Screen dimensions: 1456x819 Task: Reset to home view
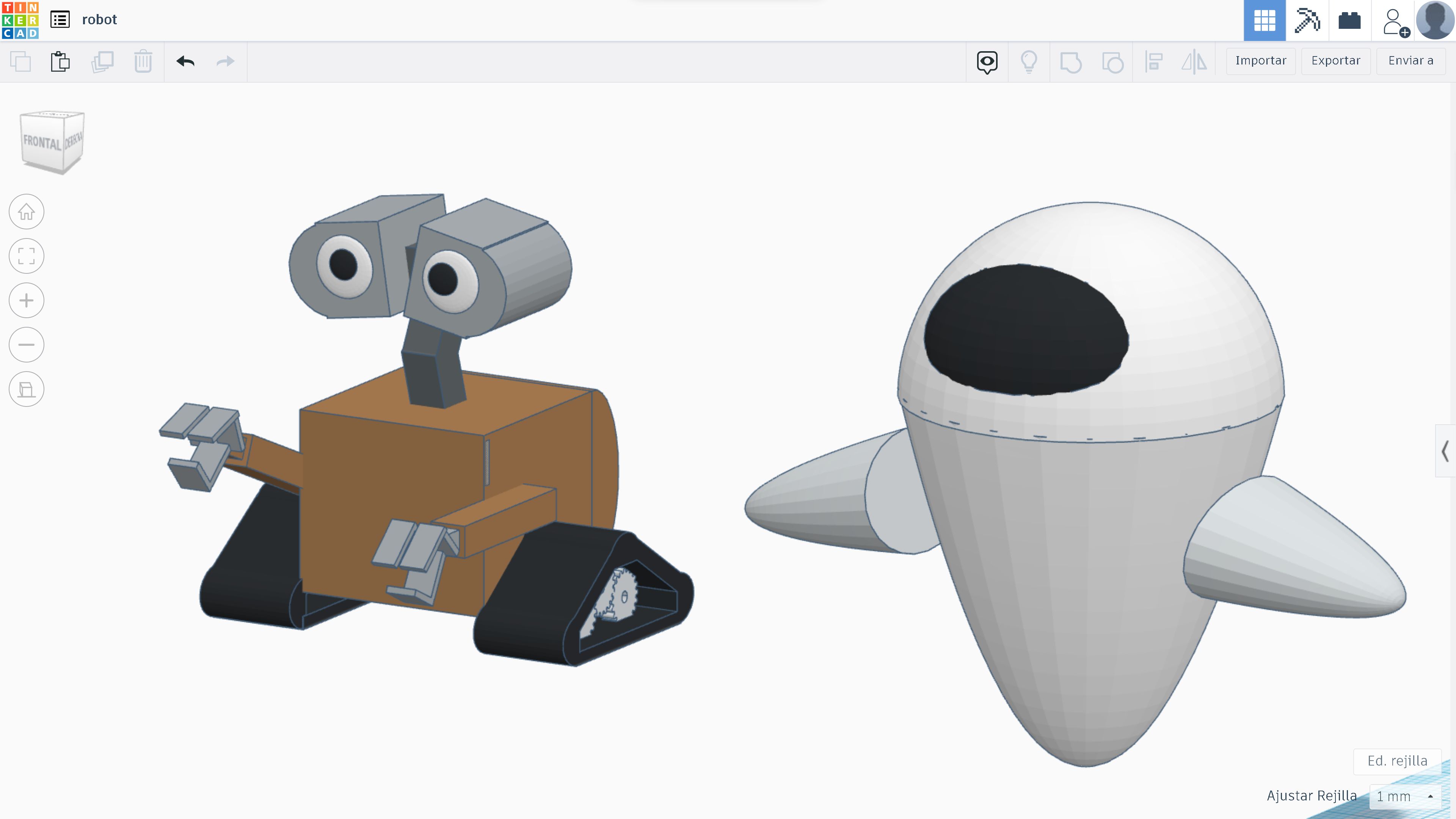pyautogui.click(x=27, y=212)
